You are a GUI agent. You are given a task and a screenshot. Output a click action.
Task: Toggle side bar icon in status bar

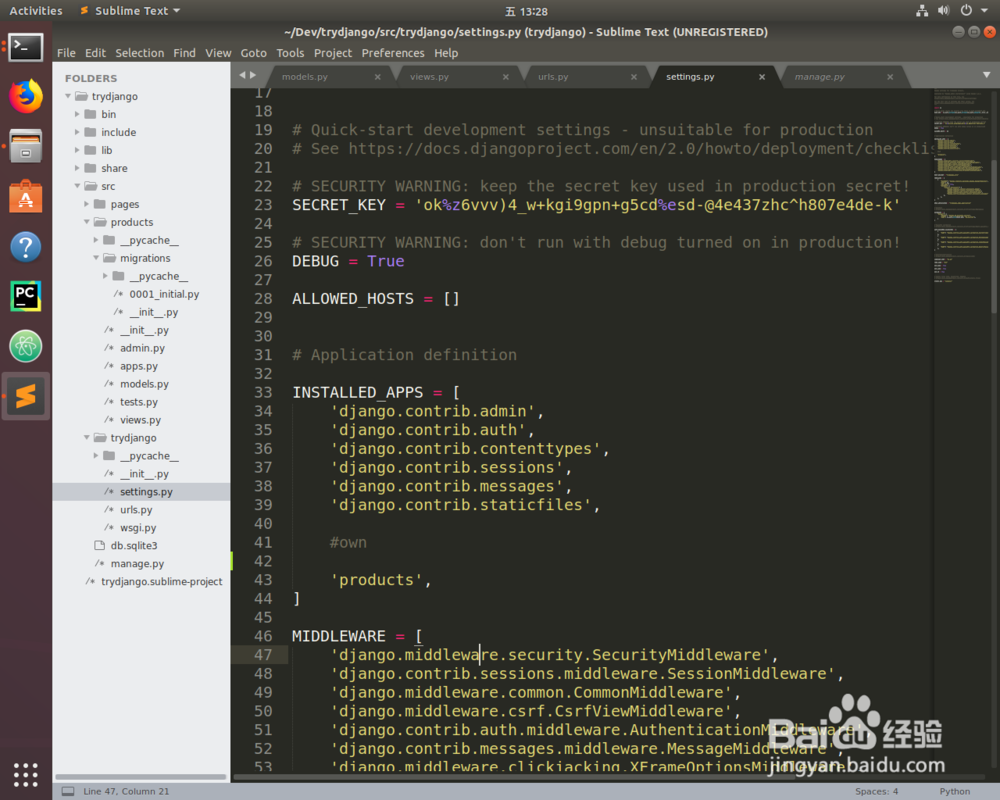coord(68,791)
